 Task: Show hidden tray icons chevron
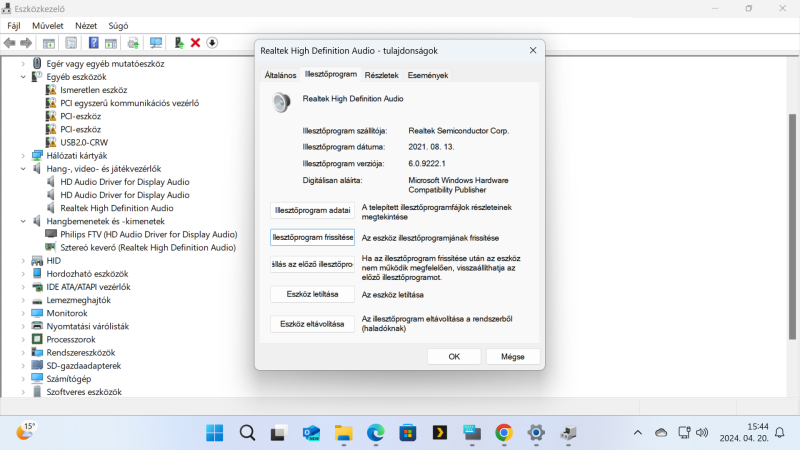pyautogui.click(x=638, y=433)
